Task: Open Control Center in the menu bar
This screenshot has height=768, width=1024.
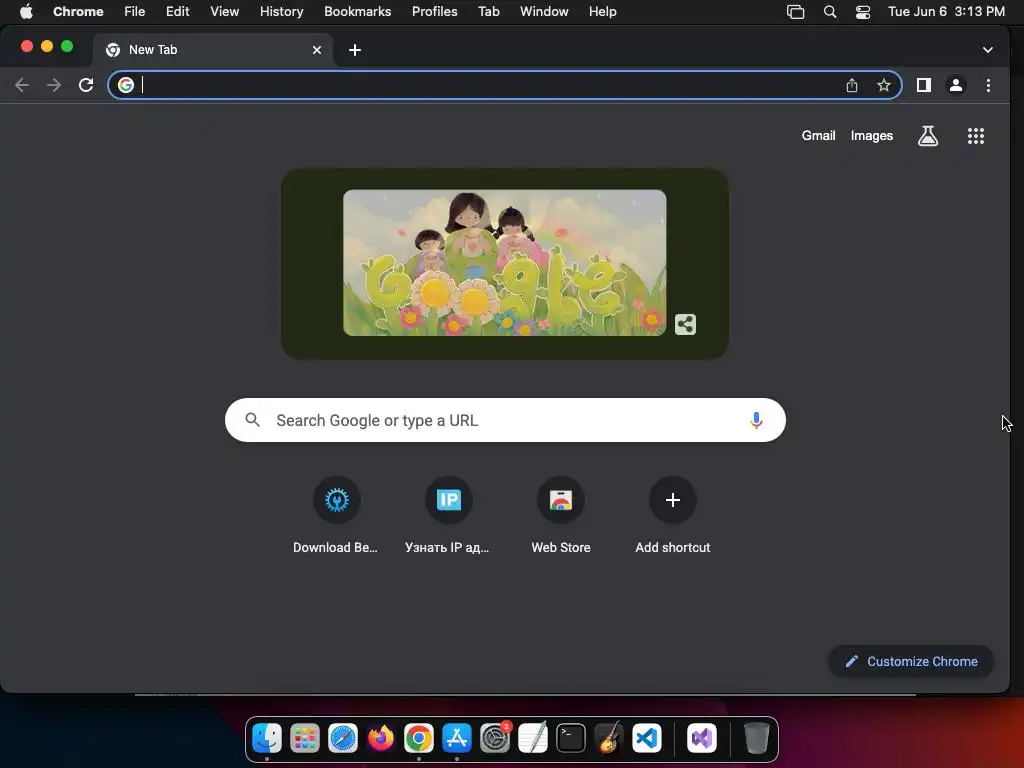Action: point(863,12)
